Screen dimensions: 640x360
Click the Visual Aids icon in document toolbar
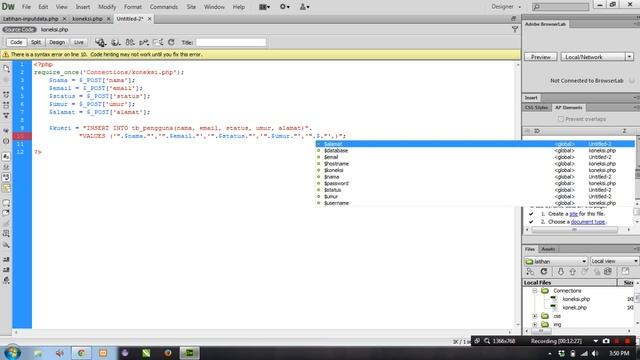(158, 42)
